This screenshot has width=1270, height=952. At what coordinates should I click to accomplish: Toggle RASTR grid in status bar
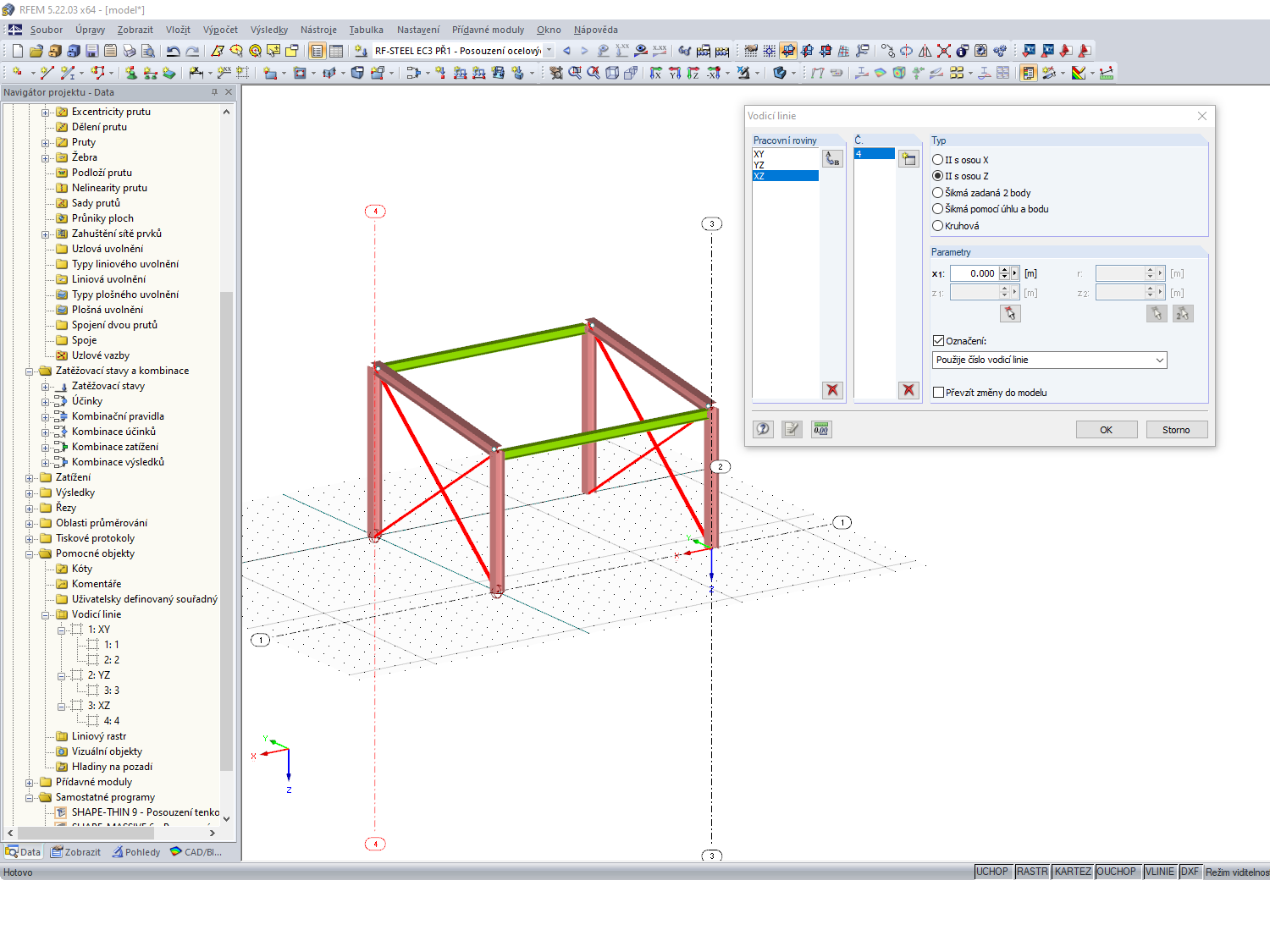point(1032,872)
